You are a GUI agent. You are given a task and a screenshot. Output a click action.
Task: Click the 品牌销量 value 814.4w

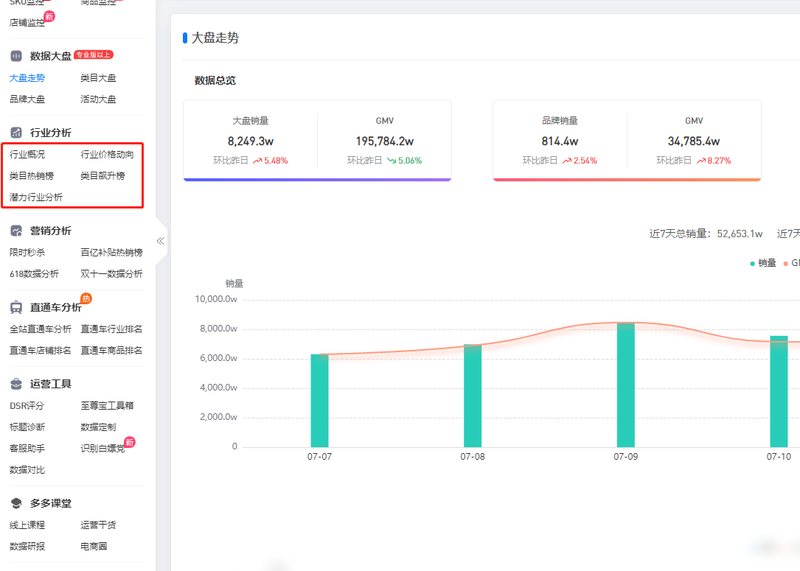point(560,141)
